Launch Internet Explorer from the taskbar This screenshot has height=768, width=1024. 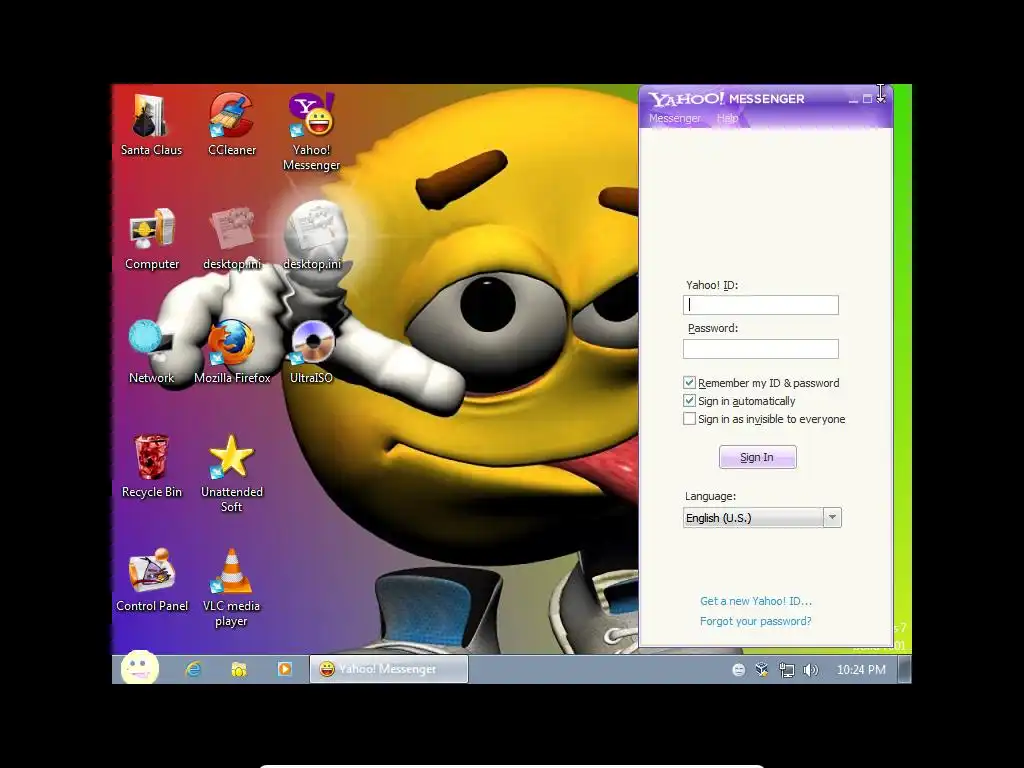tap(193, 669)
